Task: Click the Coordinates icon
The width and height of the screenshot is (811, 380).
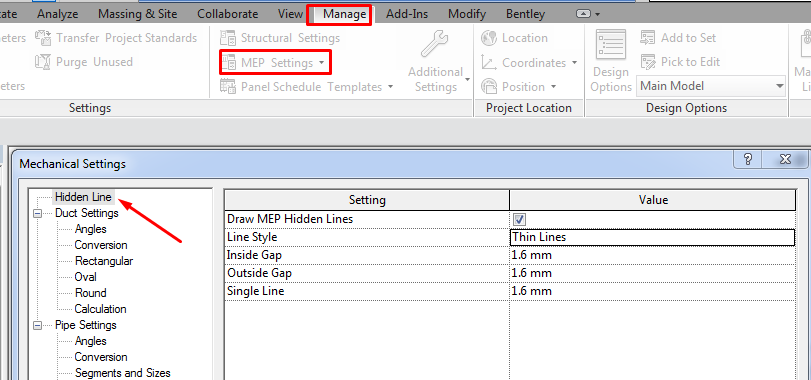Action: (x=489, y=63)
